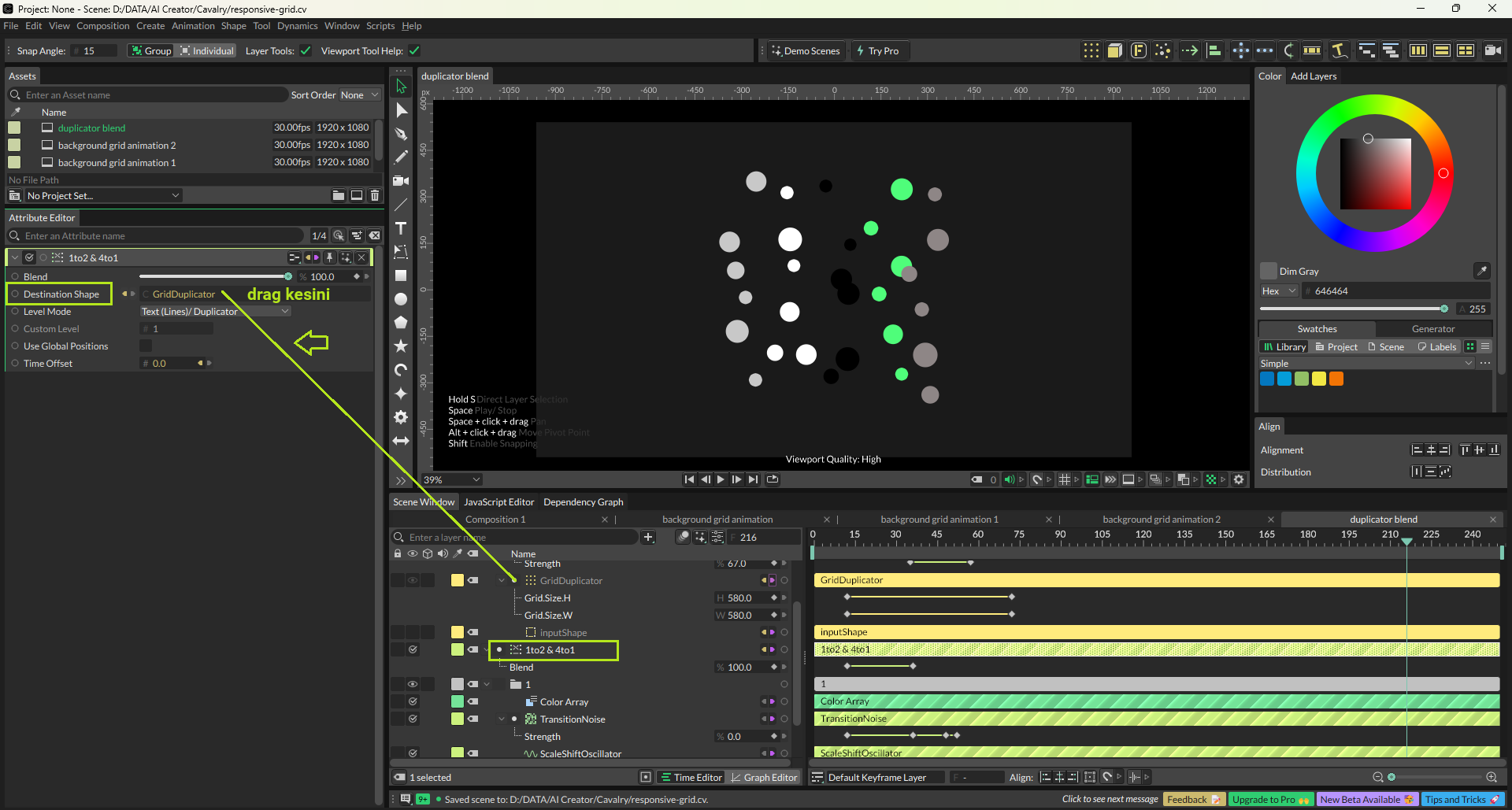Screen dimensions: 1512x810
Task: Select the Polygon shape tool
Action: (401, 323)
